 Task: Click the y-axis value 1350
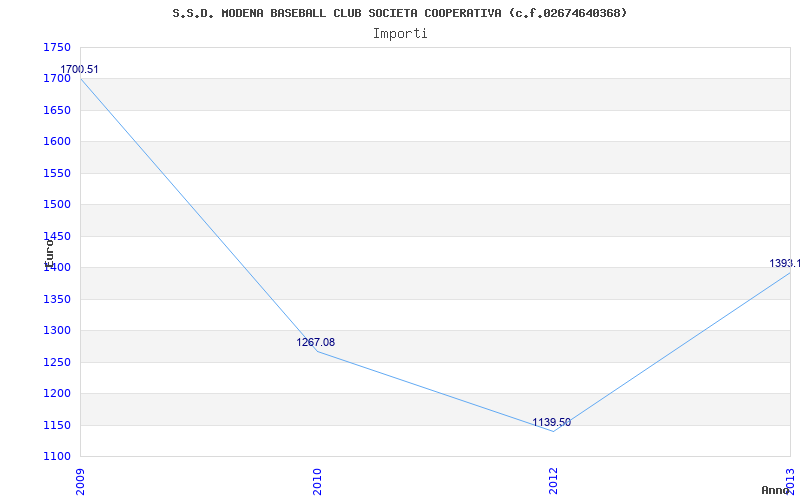[x=57, y=299]
